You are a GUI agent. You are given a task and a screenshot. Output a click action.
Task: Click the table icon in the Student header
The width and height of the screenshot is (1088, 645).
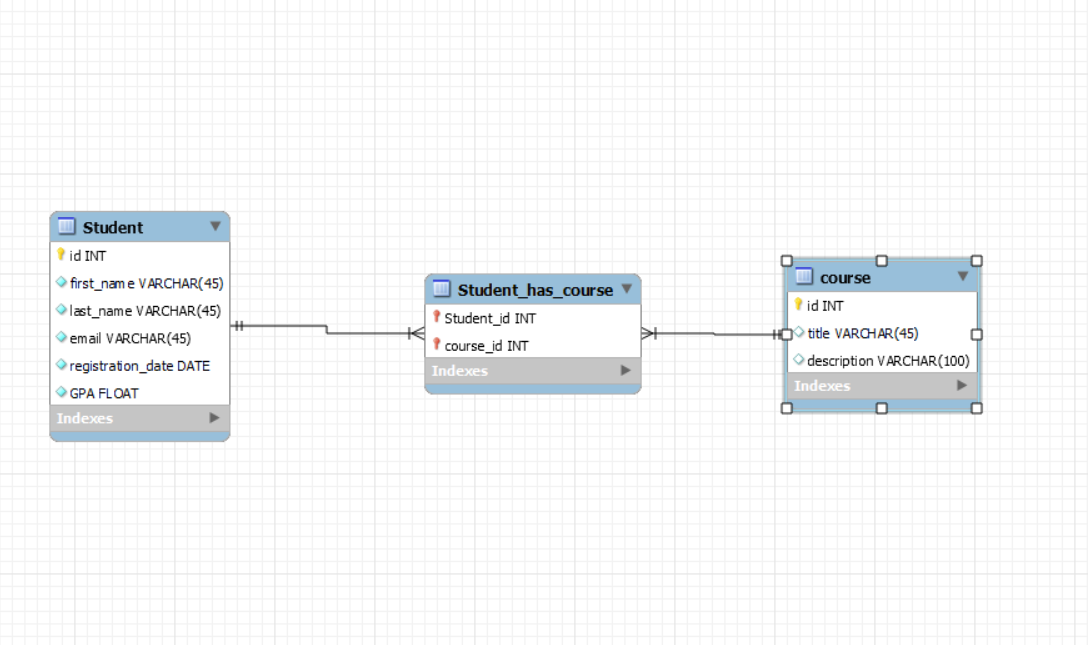[x=66, y=226]
